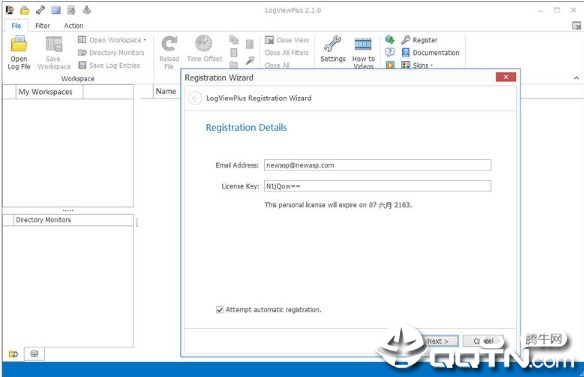
Task: Click the Email Address input field
Action: (378, 165)
